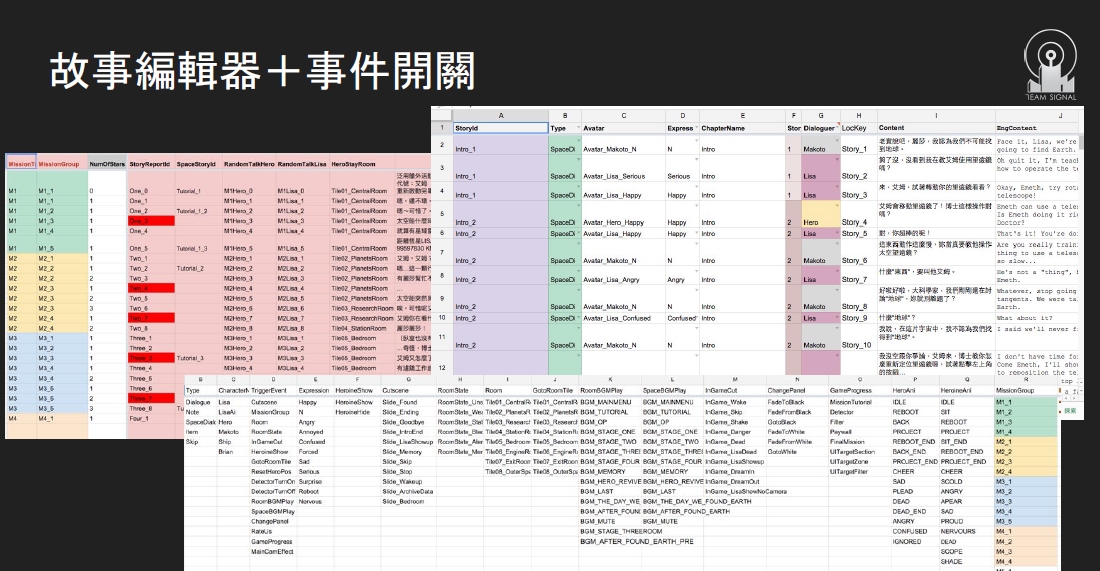Click row header 5 in story sheet
Screen dimensions: 1100x571
pos(441,214)
